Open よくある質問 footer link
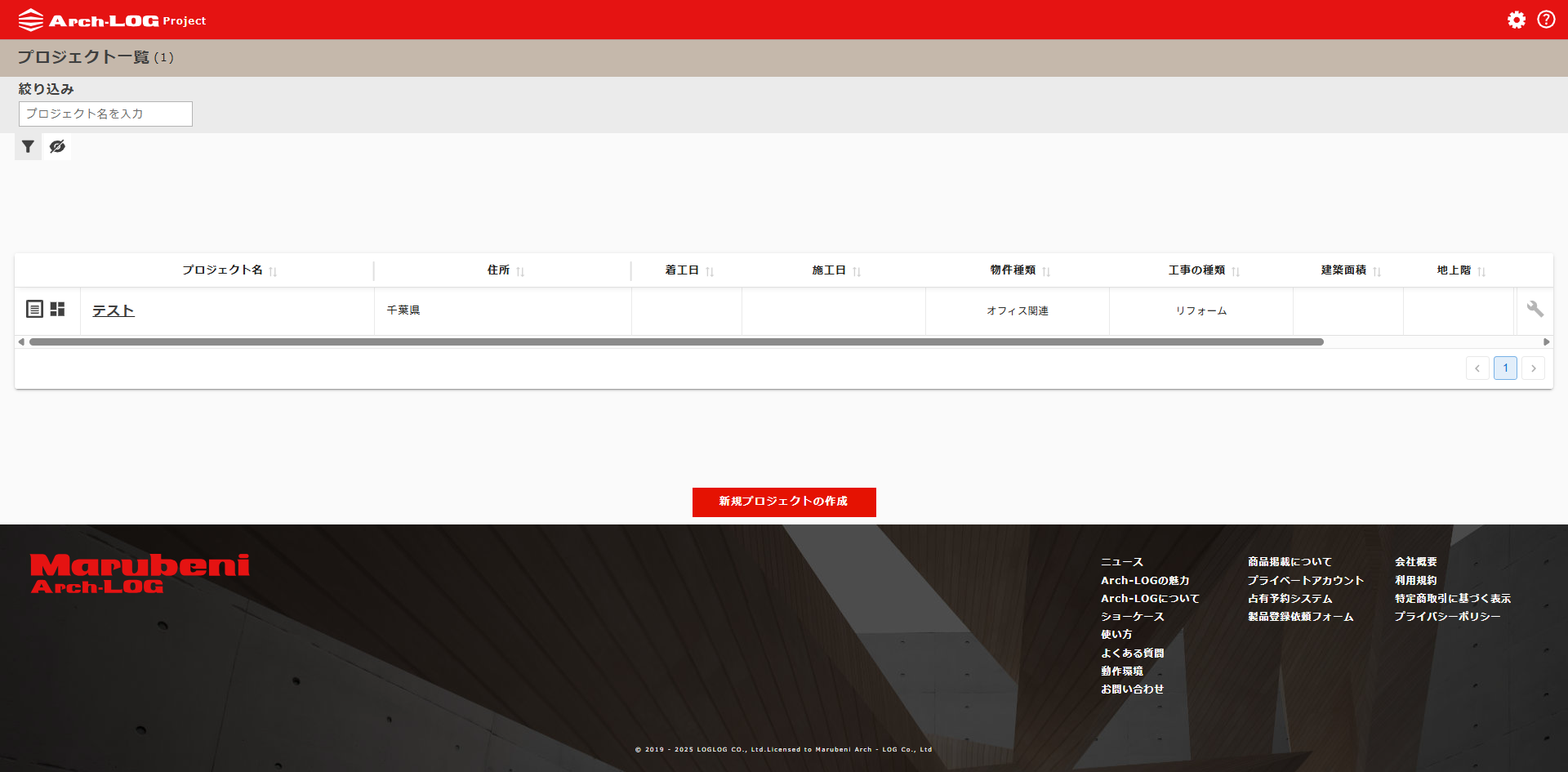Image resolution: width=1568 pixels, height=772 pixels. (1132, 653)
